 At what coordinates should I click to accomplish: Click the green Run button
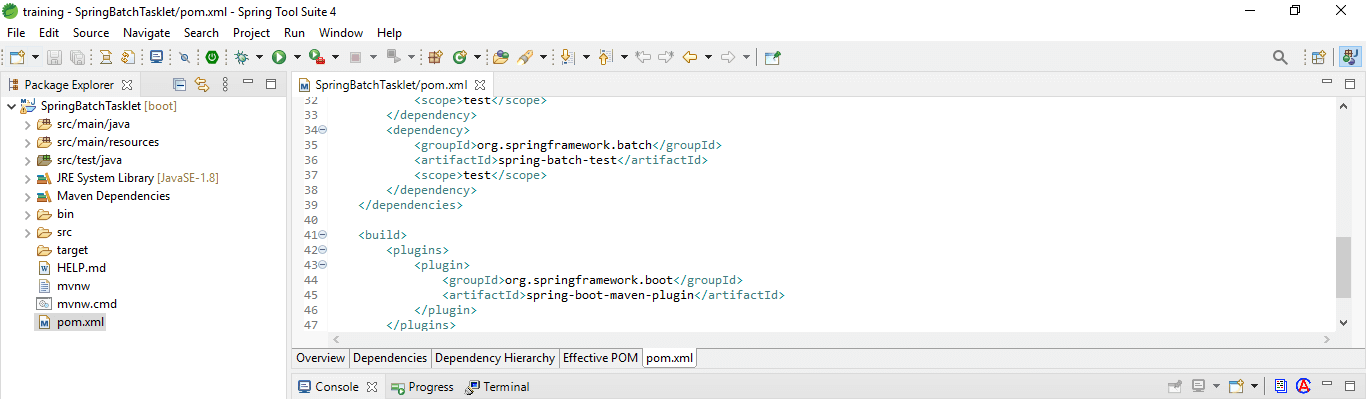pyautogui.click(x=279, y=58)
